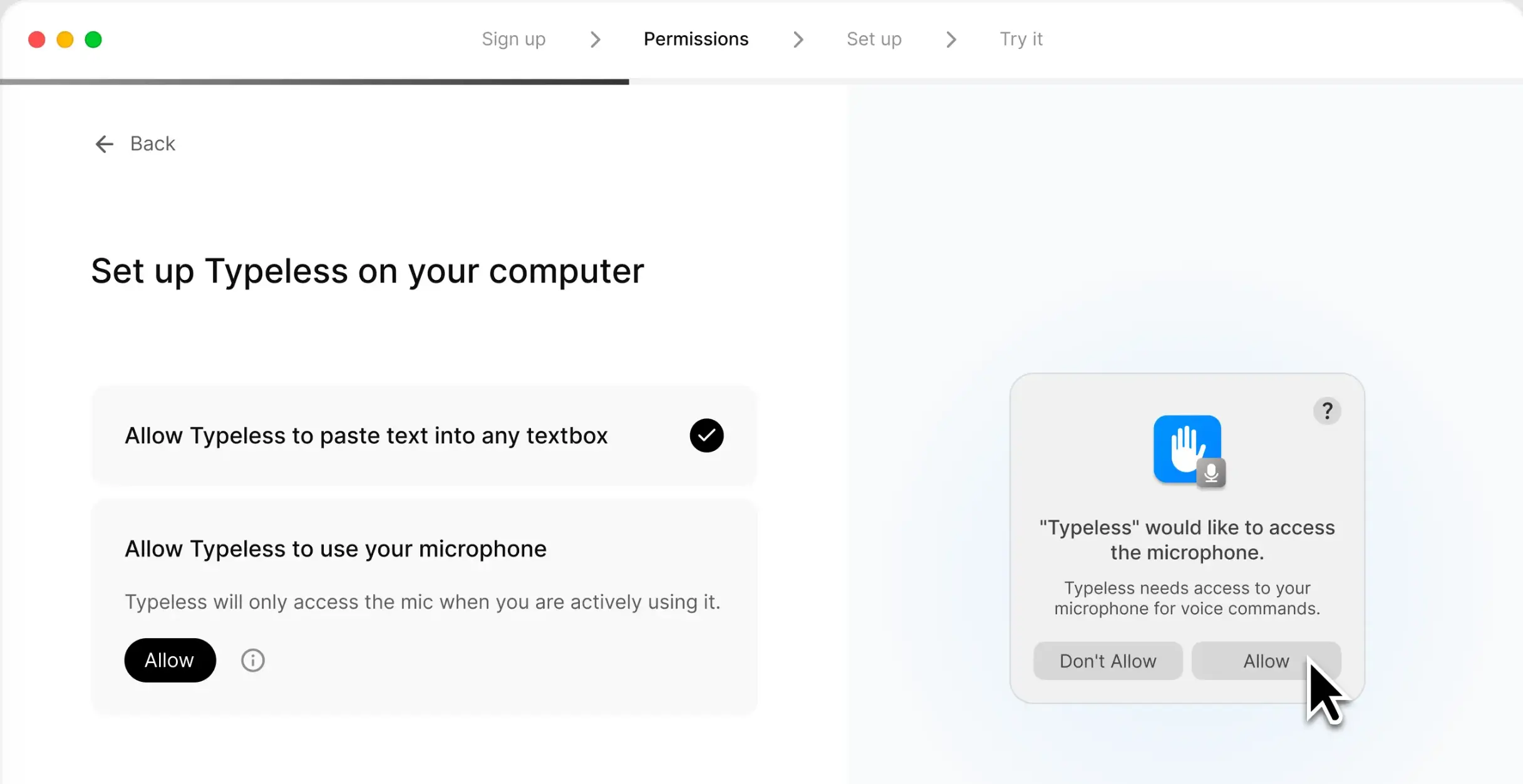Click the chevron after Set up
Image resolution: width=1523 pixels, height=784 pixels.
951,39
